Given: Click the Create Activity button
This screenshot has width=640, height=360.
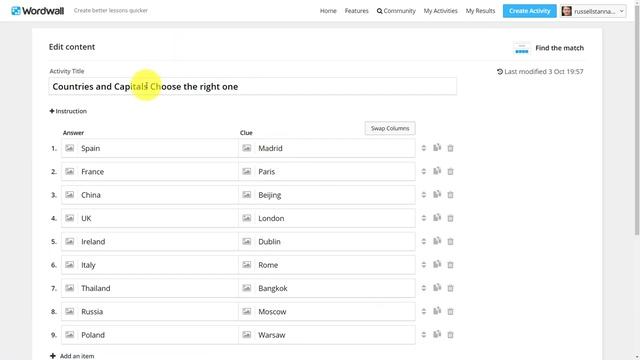Looking at the screenshot, I should [529, 11].
